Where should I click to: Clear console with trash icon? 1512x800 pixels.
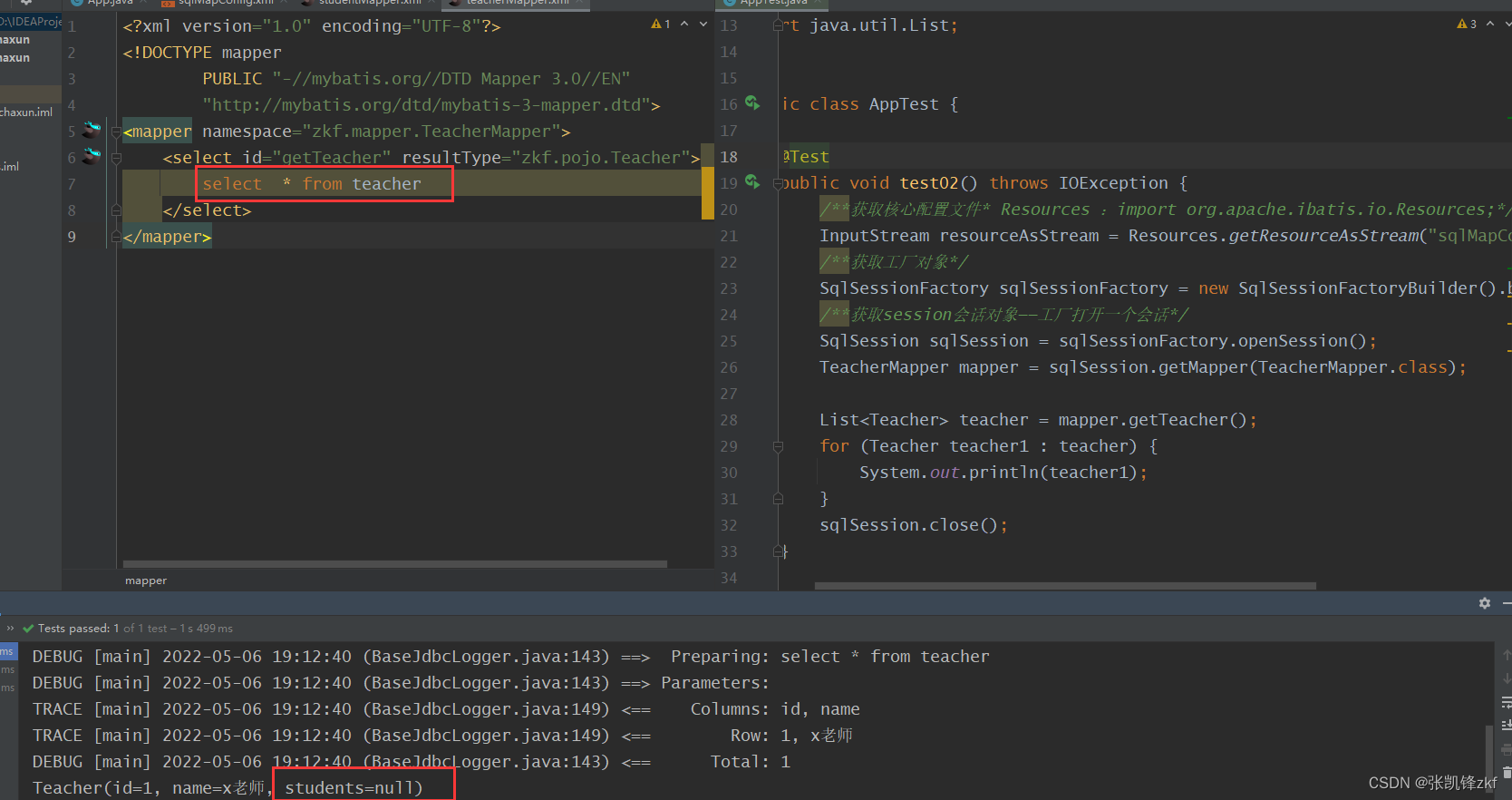tap(1506, 772)
